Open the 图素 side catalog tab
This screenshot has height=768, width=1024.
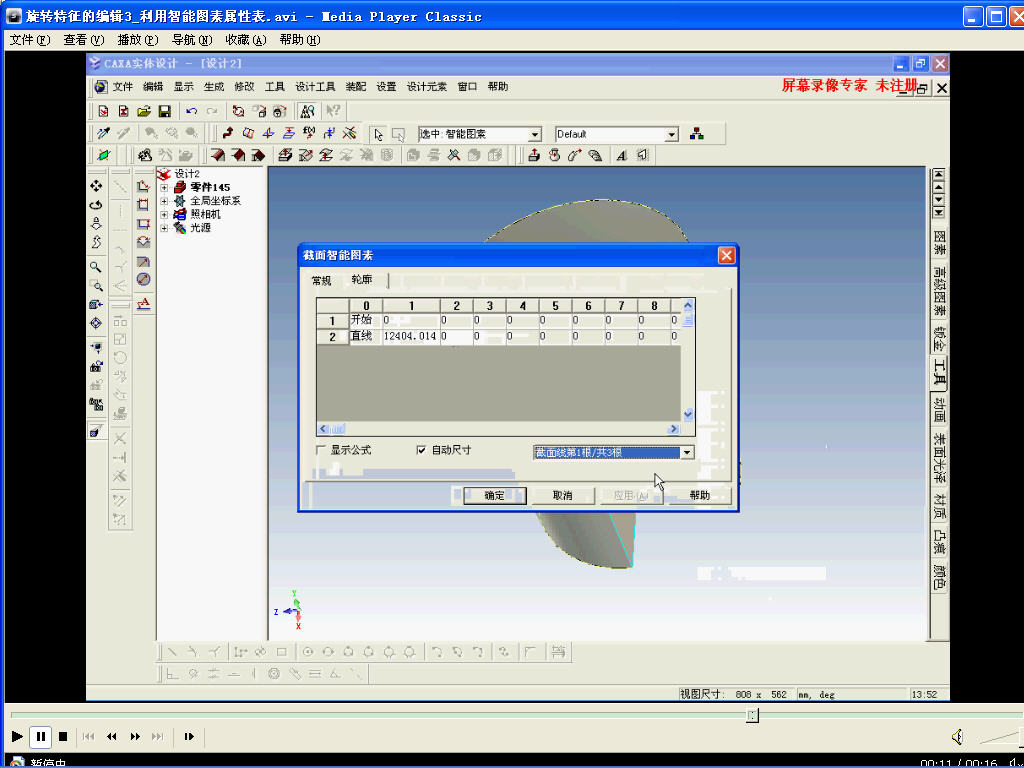pos(938,243)
